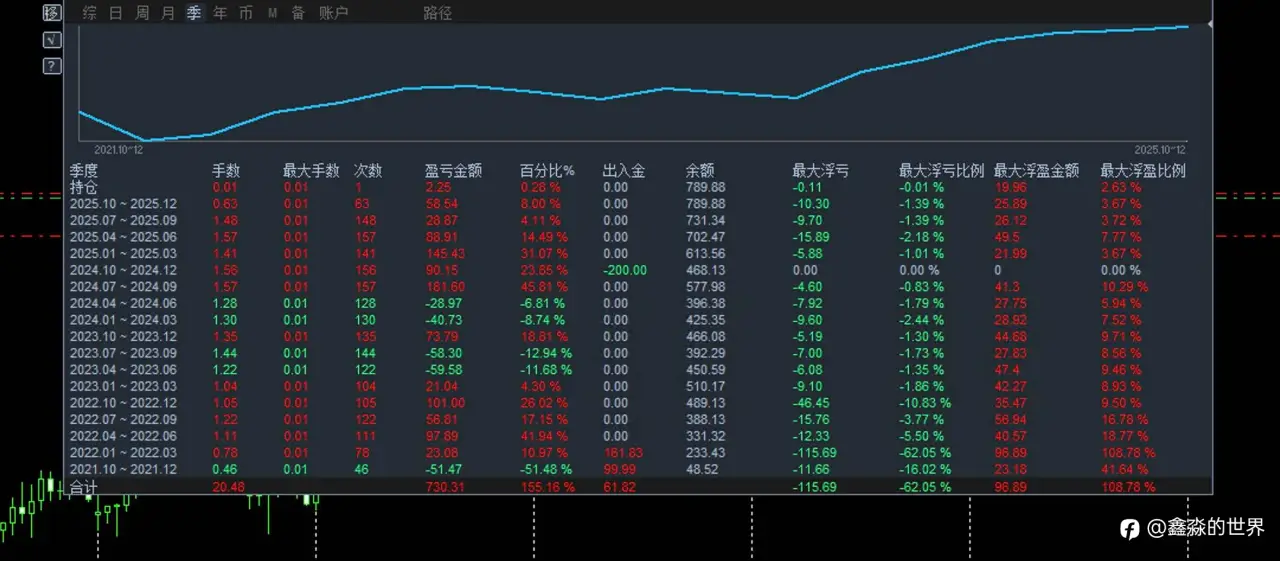
Task: Click the 合计 totals row label
Action: pyautogui.click(x=84, y=487)
